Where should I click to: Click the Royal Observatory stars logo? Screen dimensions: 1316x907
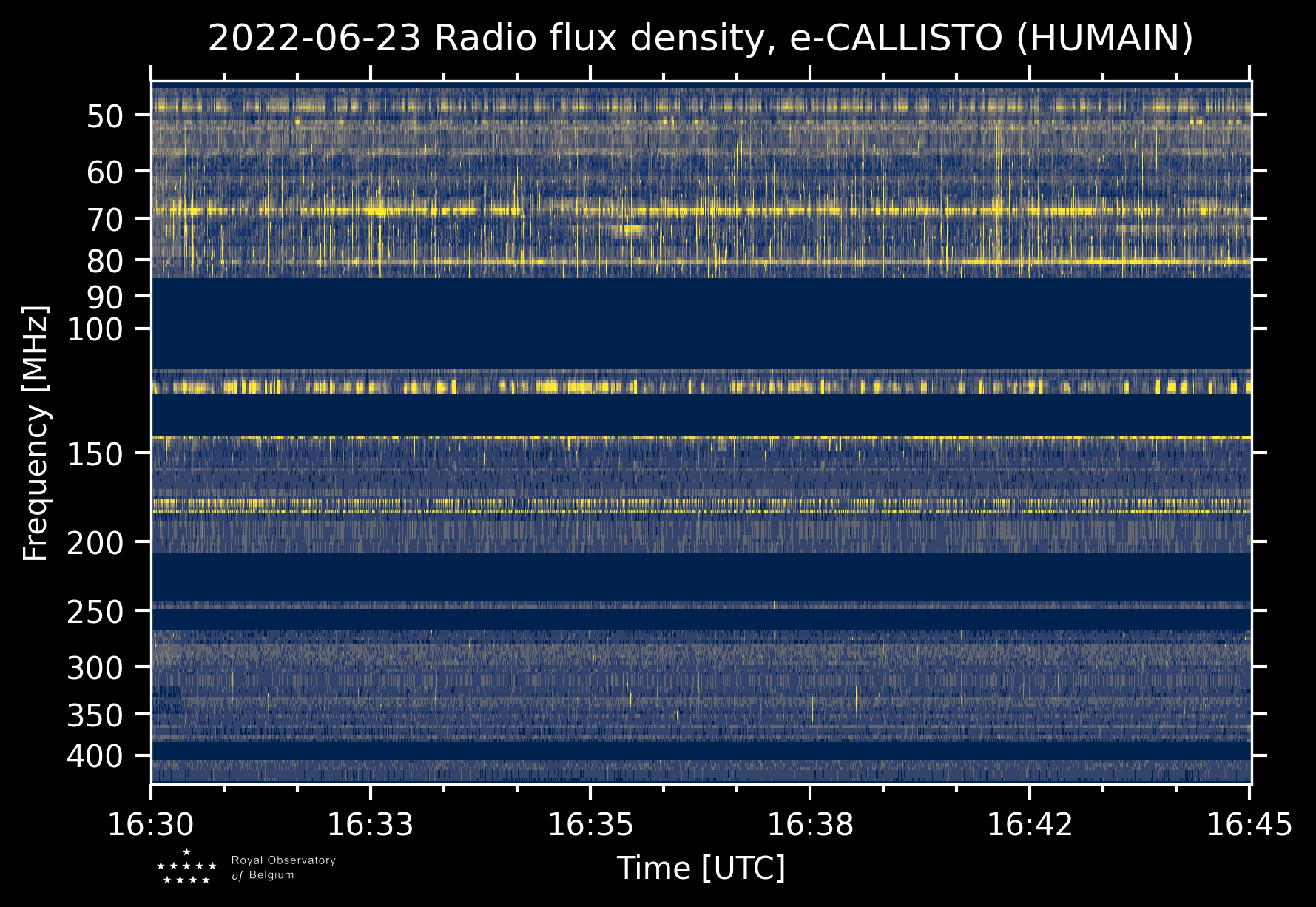point(186,867)
